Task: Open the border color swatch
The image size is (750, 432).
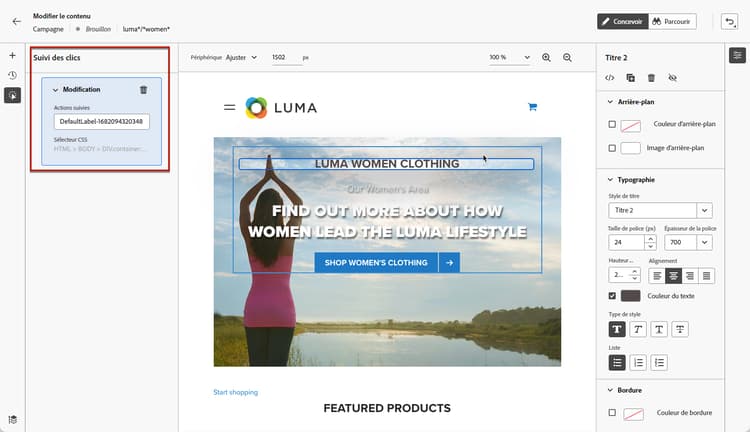Action: [x=633, y=414]
